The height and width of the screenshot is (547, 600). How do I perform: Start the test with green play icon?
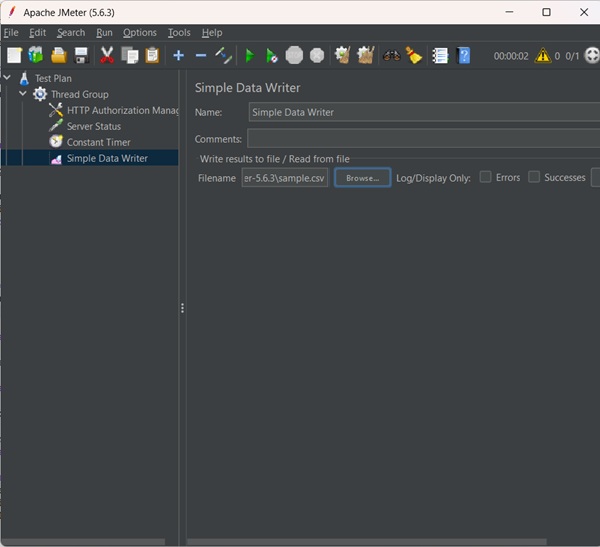point(250,56)
